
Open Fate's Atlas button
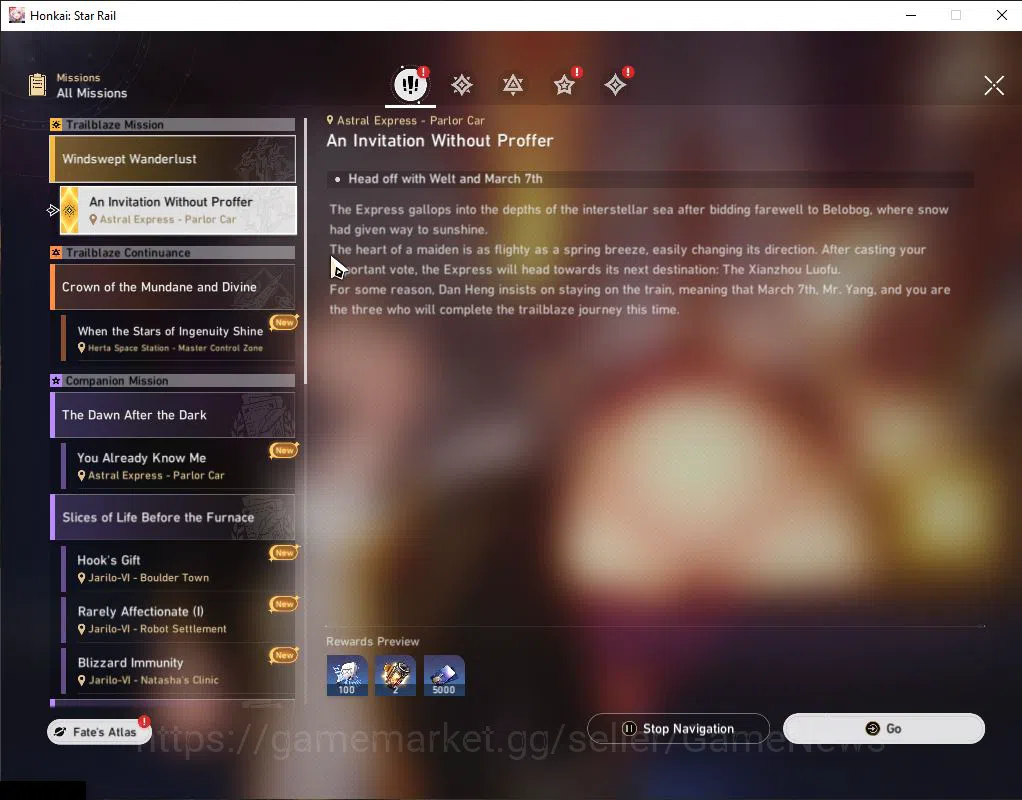[99, 732]
